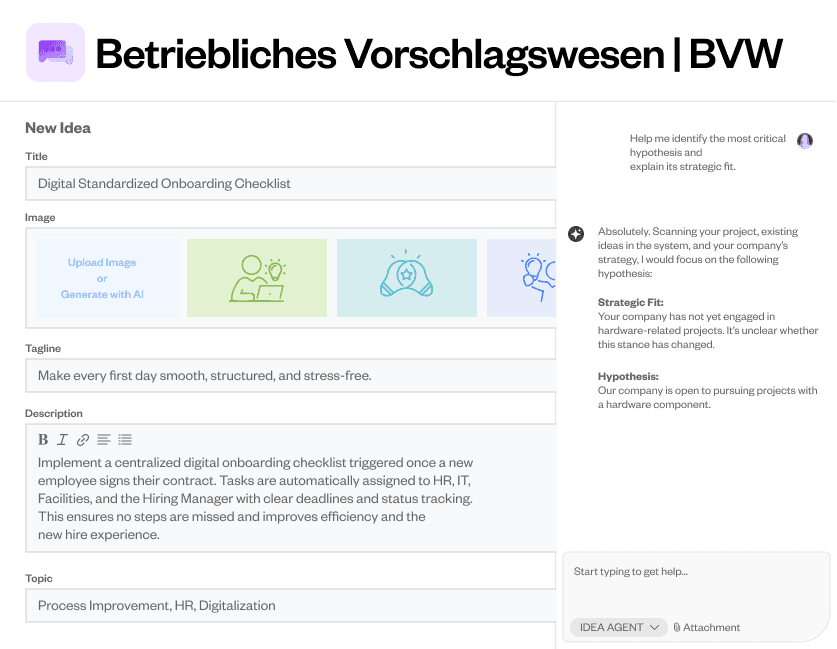Click the text alignment icon in Description
This screenshot has width=837, height=649.
[x=104, y=440]
